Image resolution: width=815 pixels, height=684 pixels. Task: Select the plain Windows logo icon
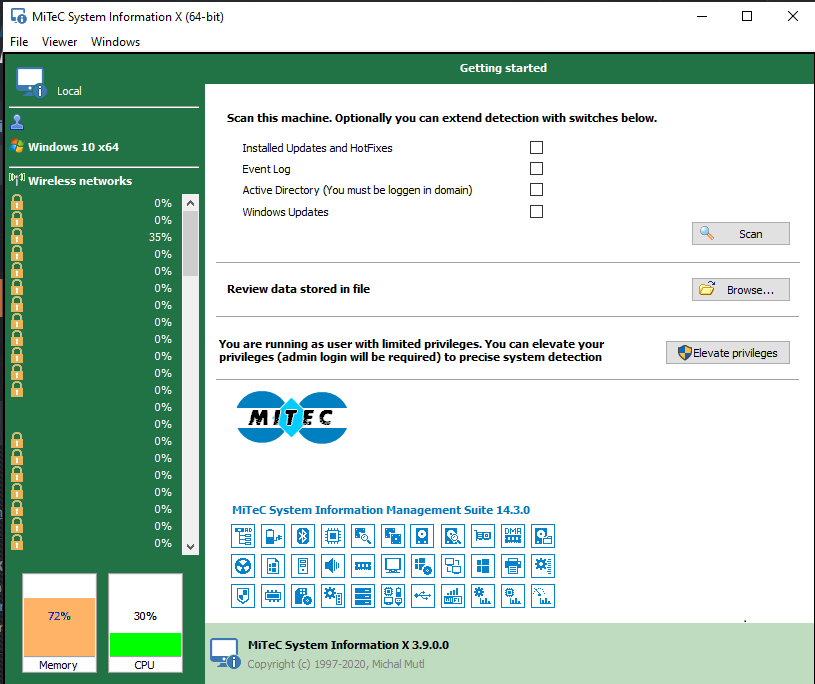(x=483, y=565)
